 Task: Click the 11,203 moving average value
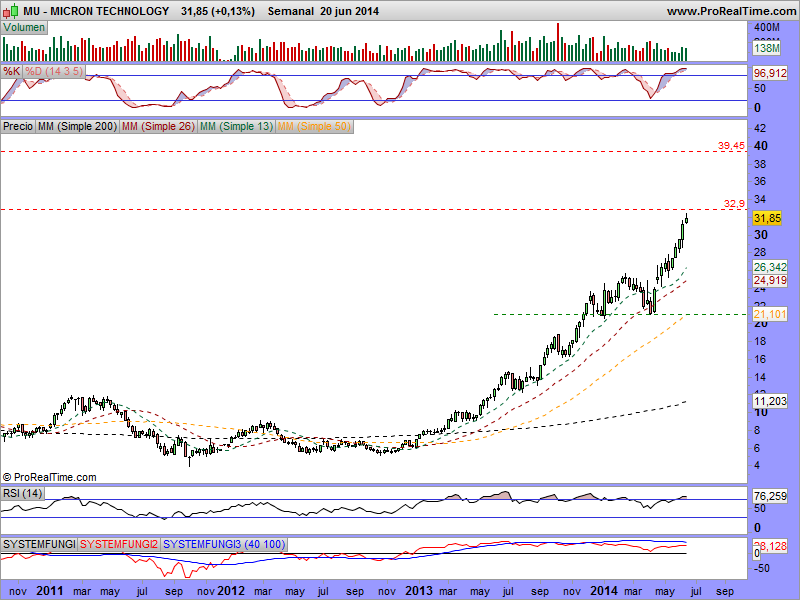[x=770, y=401]
